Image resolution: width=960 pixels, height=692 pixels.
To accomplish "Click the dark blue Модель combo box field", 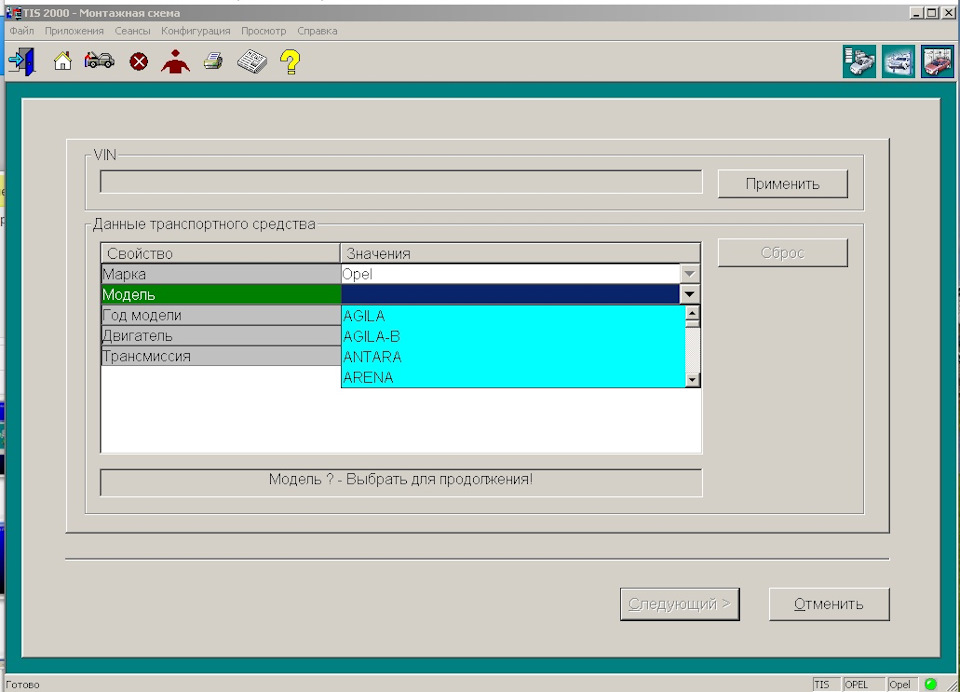I will point(511,294).
